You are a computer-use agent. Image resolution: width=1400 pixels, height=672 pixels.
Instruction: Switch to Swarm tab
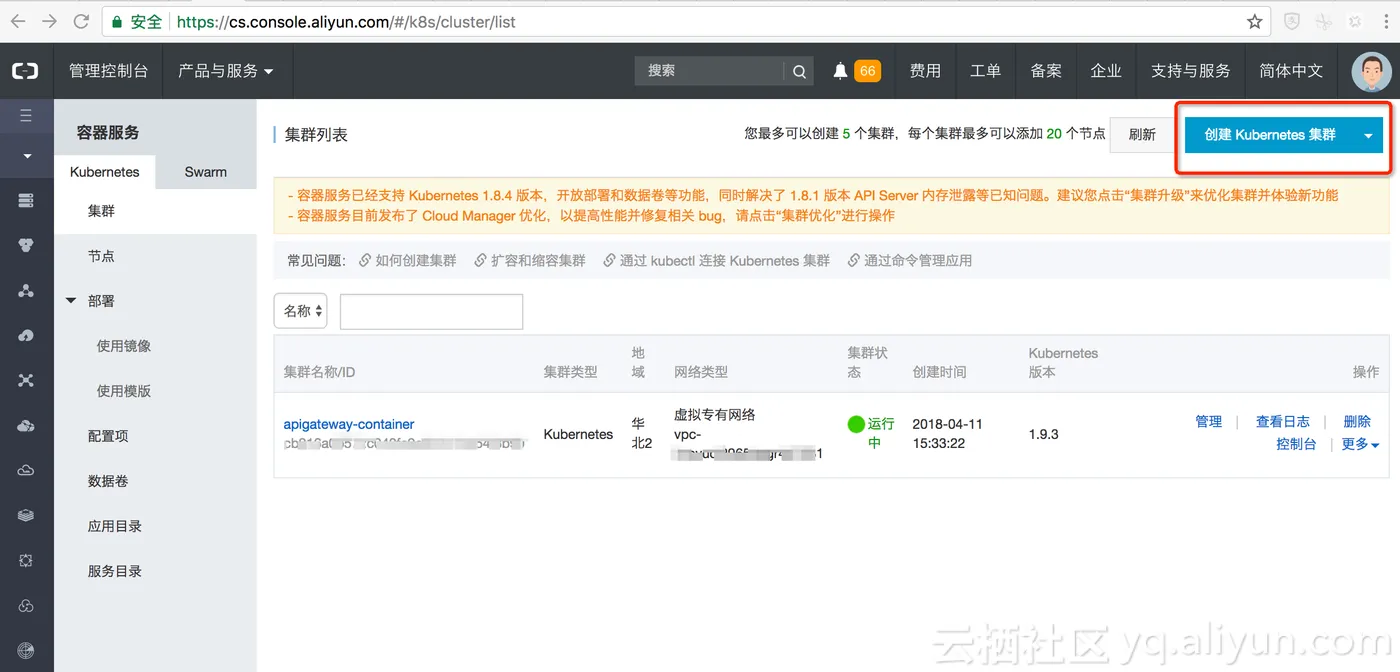coord(206,172)
